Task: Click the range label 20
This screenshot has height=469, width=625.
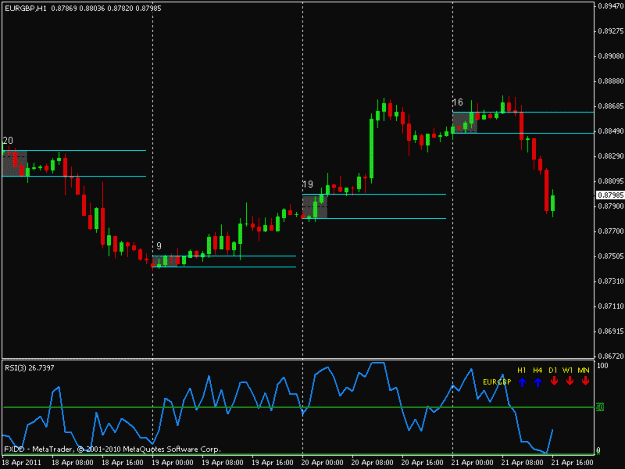Action: [8, 141]
